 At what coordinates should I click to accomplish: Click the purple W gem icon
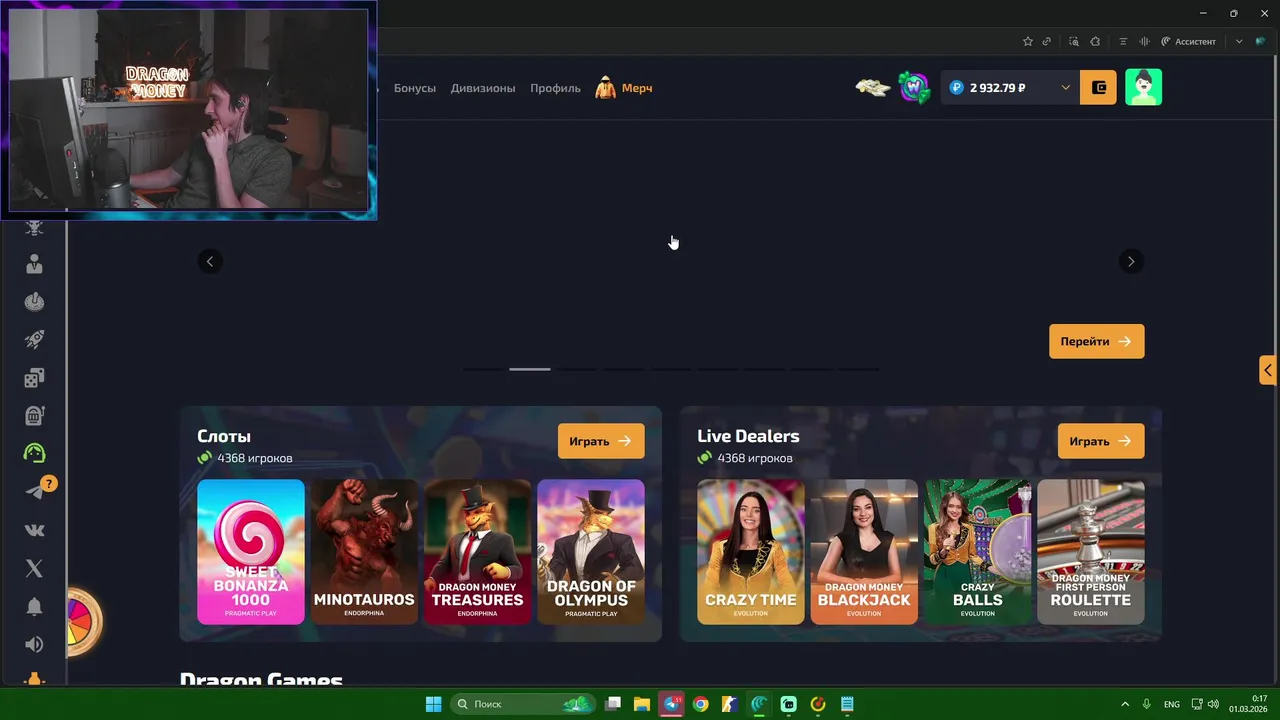click(x=914, y=88)
